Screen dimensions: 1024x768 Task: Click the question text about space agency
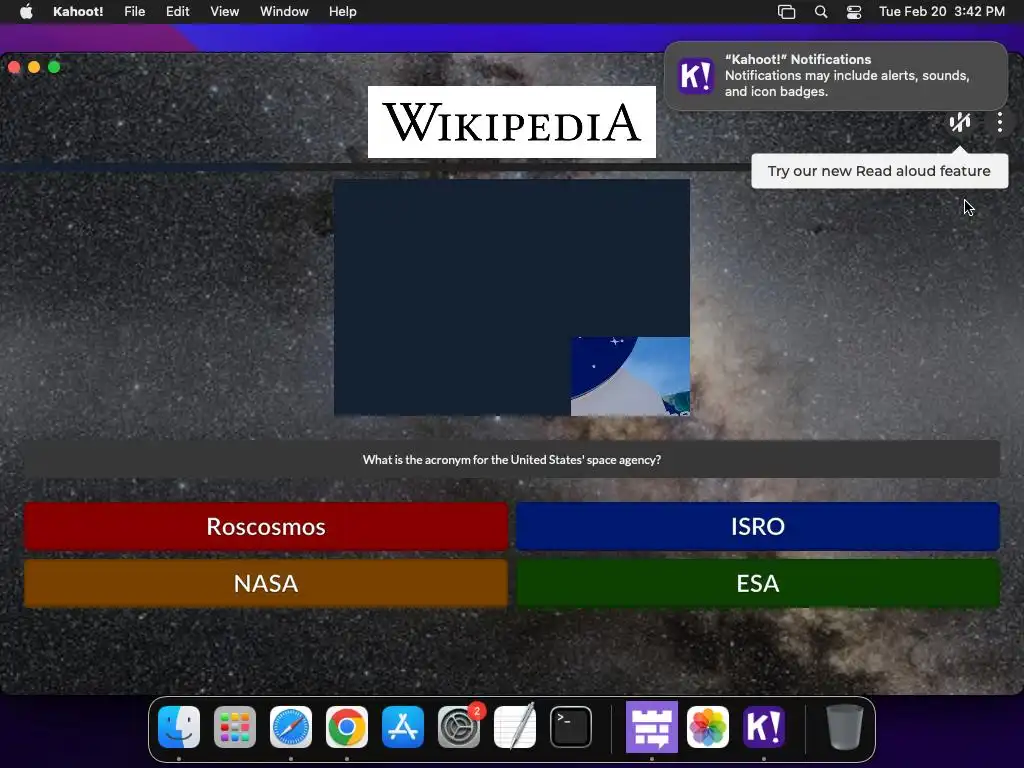click(x=512, y=460)
